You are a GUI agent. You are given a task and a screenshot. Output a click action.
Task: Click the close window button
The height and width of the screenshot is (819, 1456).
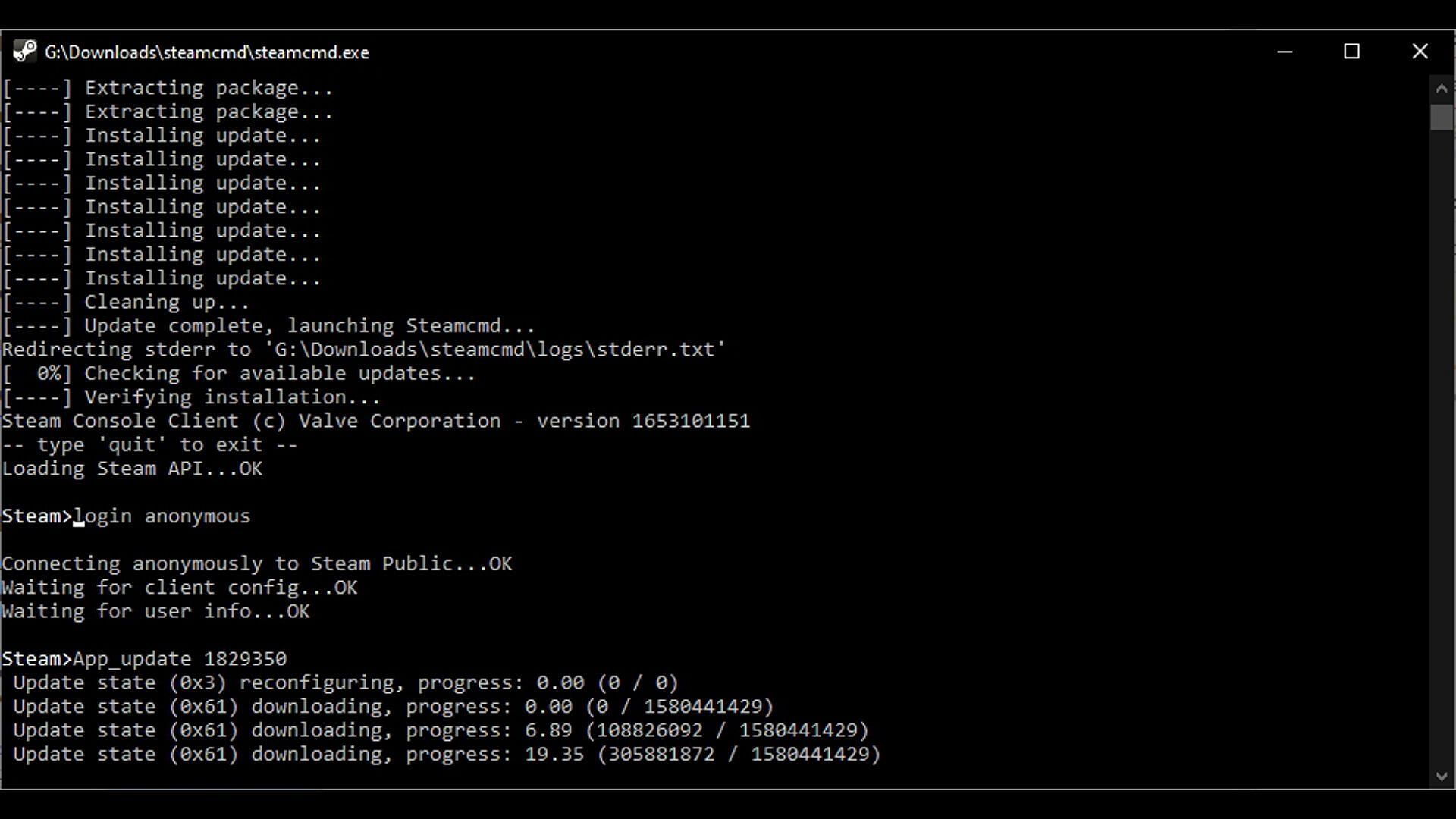1420,51
